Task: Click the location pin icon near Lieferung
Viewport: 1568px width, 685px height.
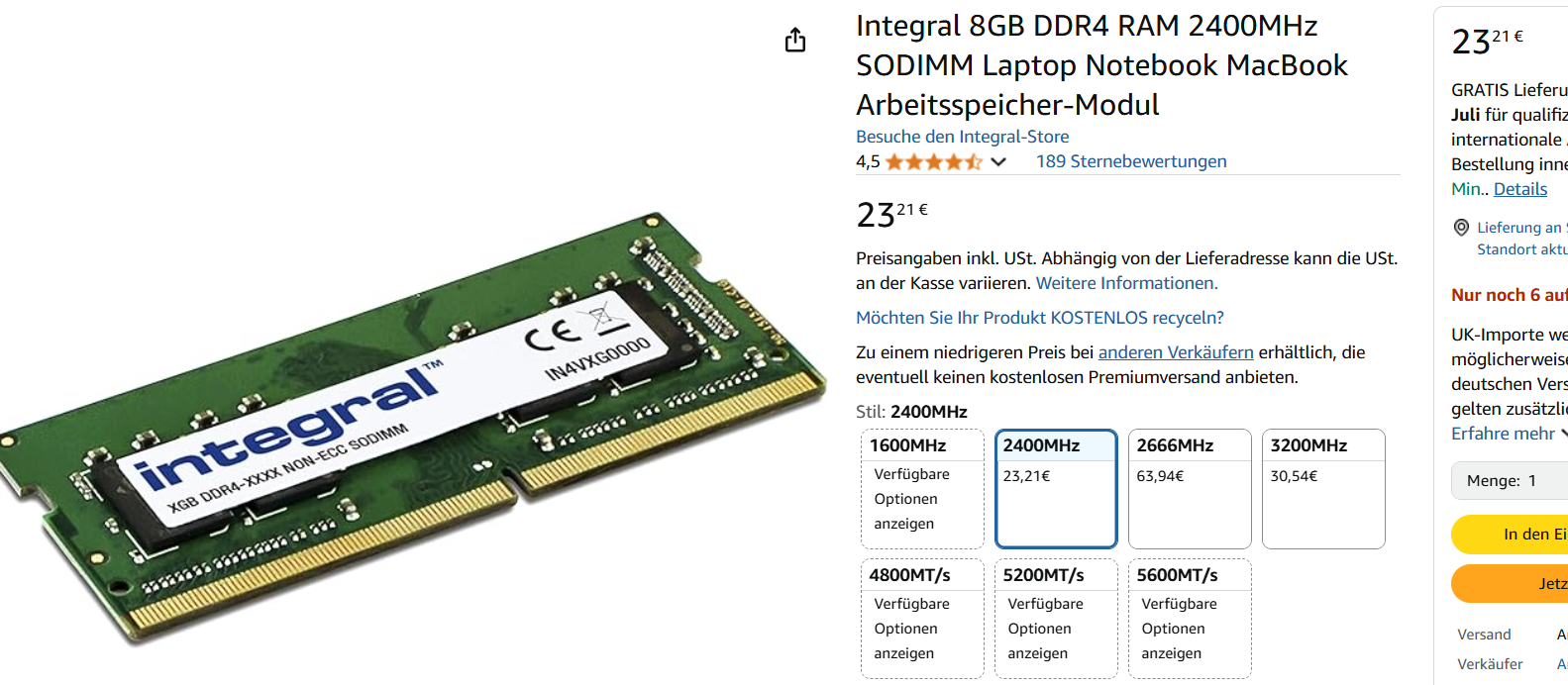Action: pyautogui.click(x=1461, y=228)
